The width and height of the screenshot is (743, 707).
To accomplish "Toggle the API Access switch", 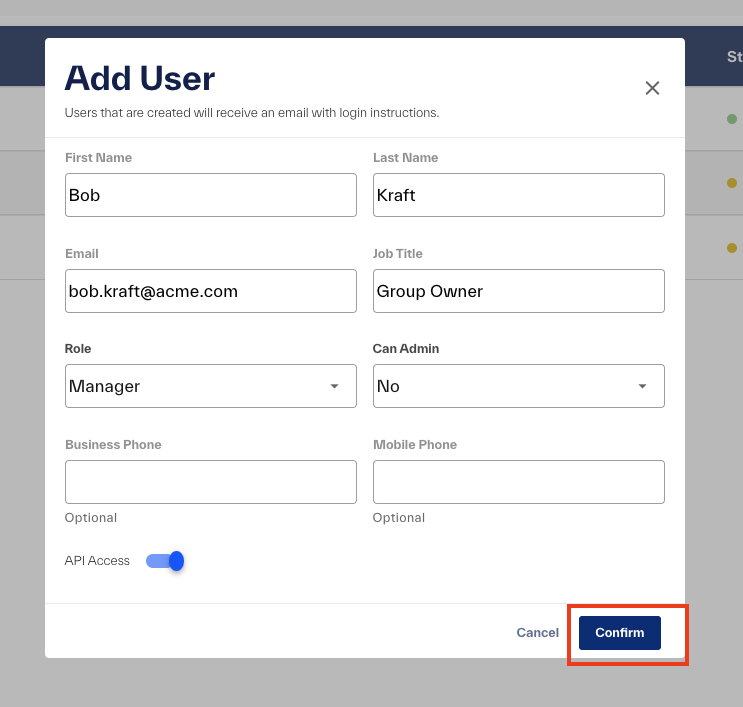I will (x=165, y=561).
